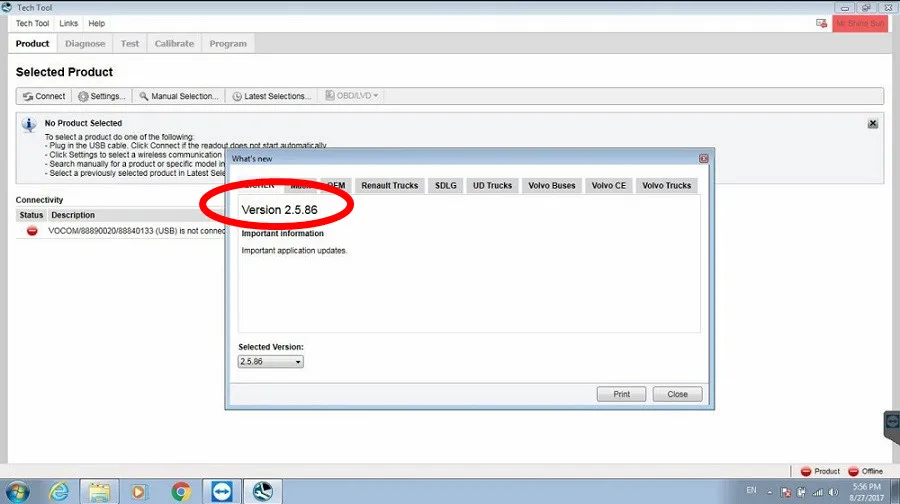900x504 pixels.
Task: Open the Diagnose tab
Action: pyautogui.click(x=85, y=44)
